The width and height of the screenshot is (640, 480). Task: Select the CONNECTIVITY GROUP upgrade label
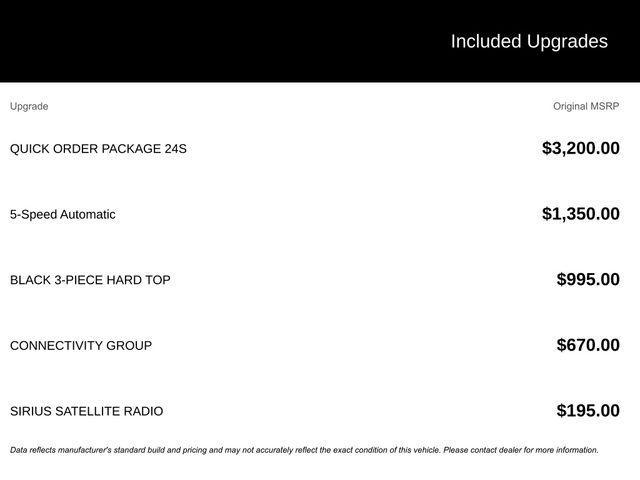tap(81, 346)
